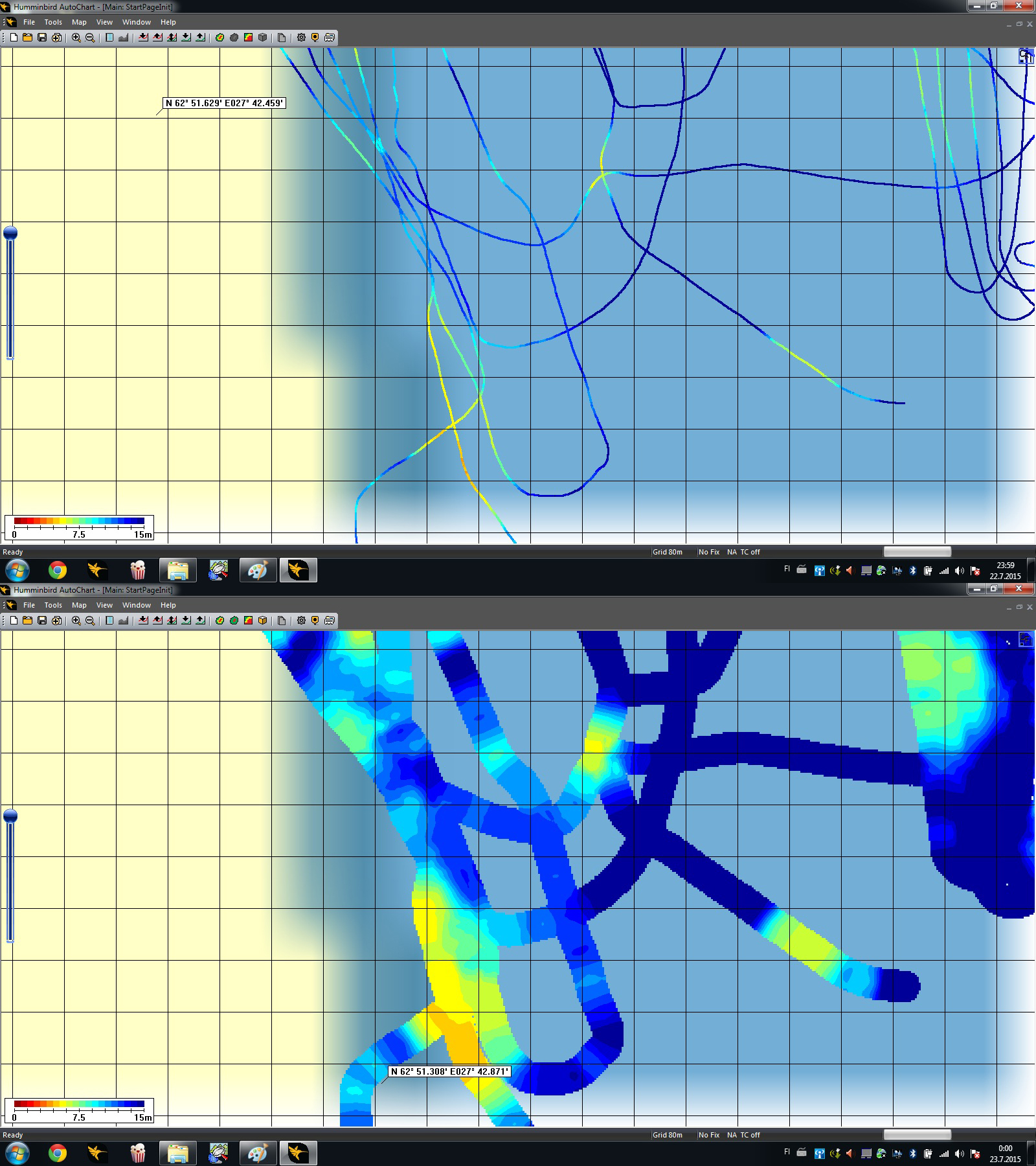This screenshot has height=1166, width=1036.
Task: Open Google Chrome from the upper taskbar
Action: click(x=58, y=570)
